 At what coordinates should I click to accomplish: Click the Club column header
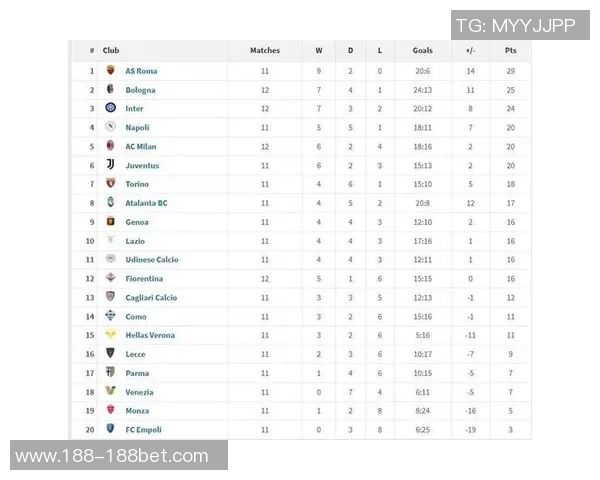tap(111, 50)
